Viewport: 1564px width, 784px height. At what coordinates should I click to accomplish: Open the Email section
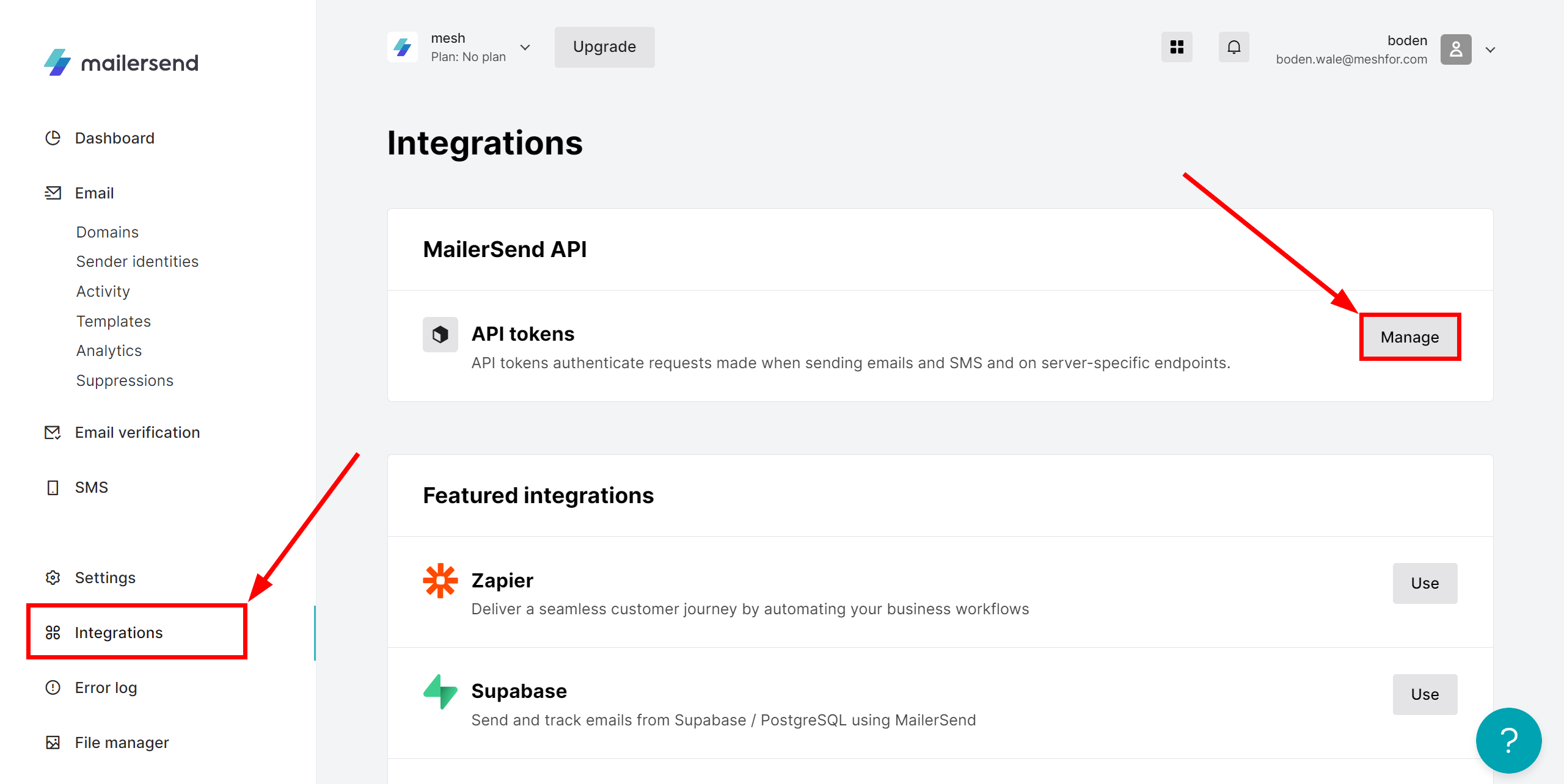[x=94, y=193]
